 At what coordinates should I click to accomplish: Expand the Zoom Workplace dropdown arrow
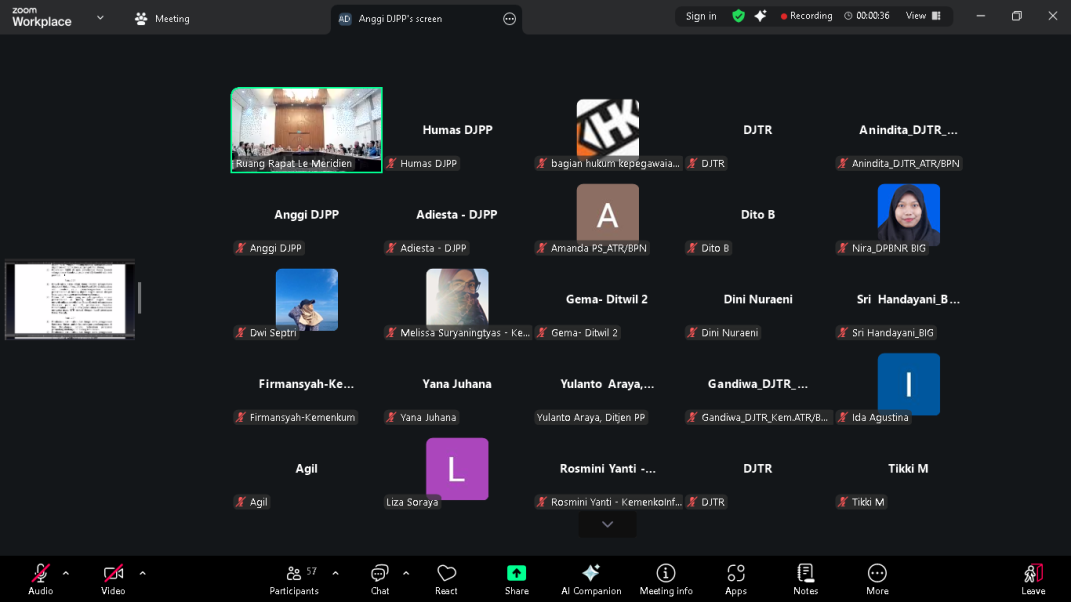pos(98,18)
